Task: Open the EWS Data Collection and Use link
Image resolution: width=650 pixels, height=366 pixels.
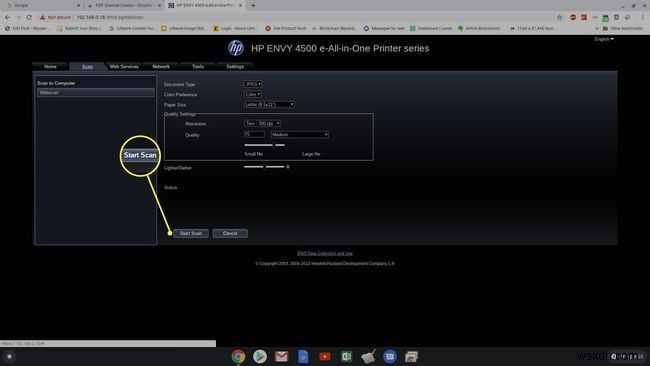Action: point(325,253)
